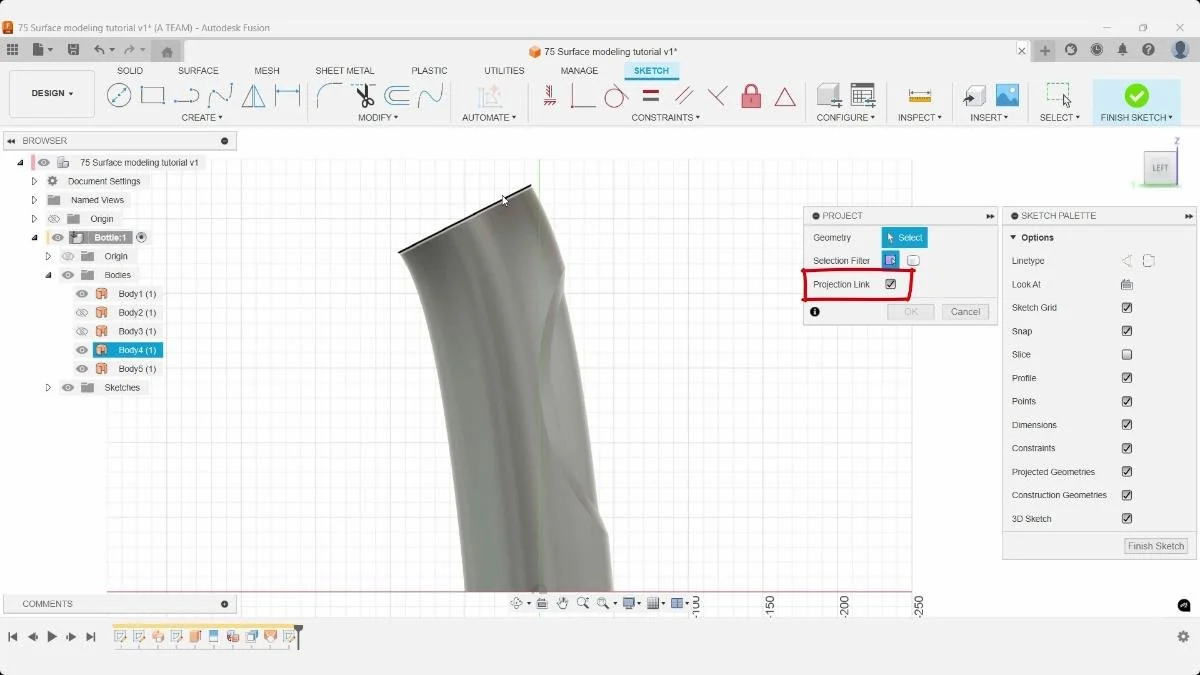Select the Fit Point Spline tool
Screen dimensions: 1200x675
(x=221, y=95)
